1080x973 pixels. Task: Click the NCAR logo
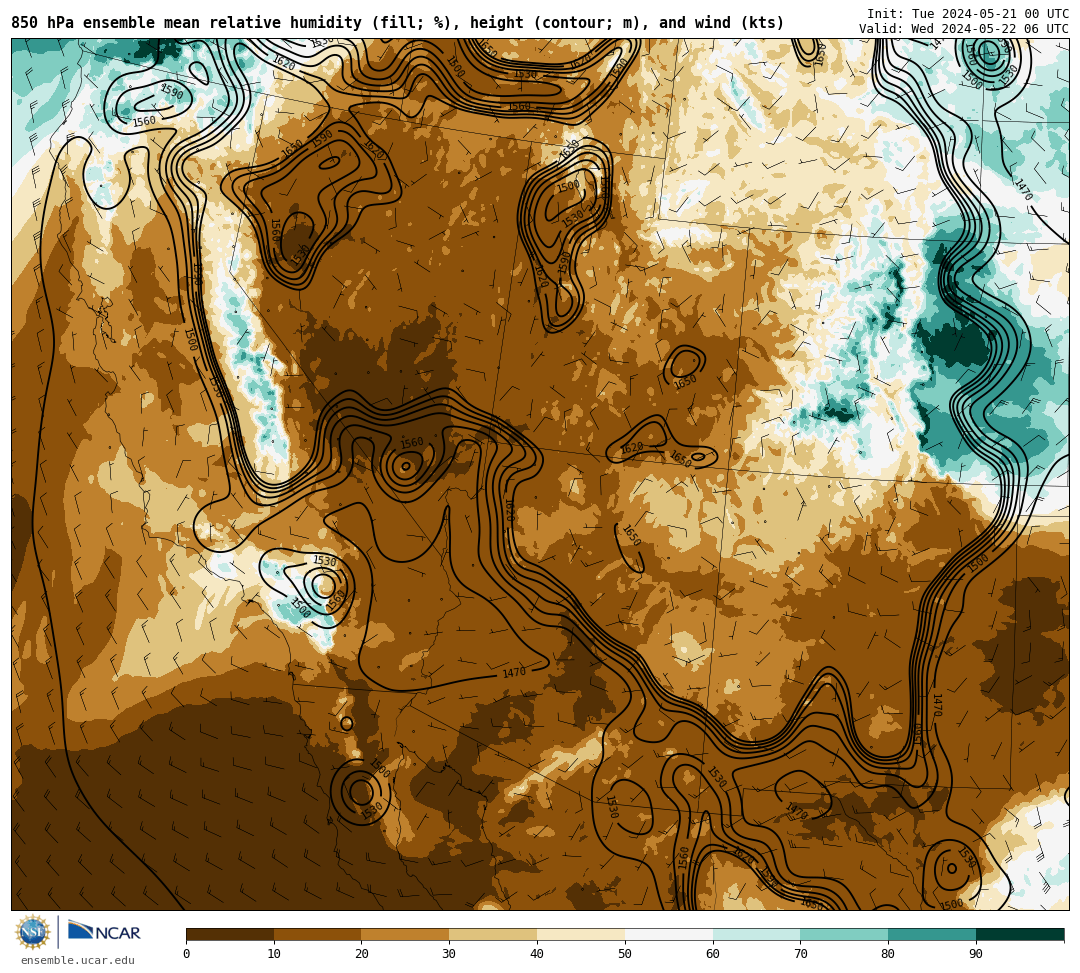104,932
